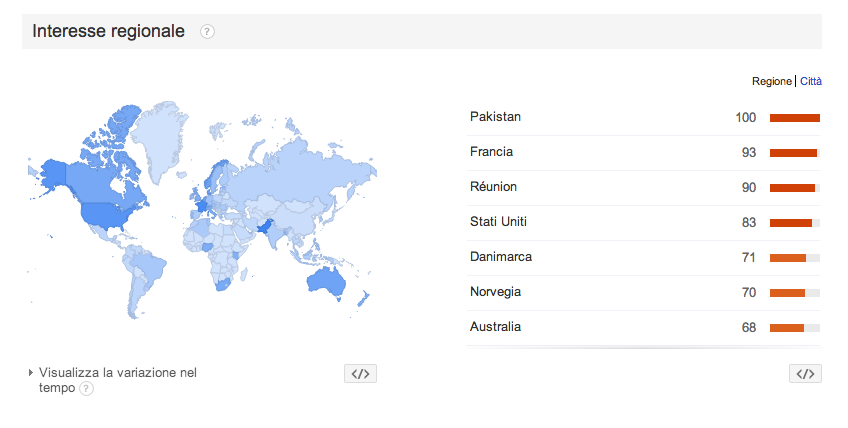Expand 'Visualizza la variazione nel tempo'
Screen dimensions: 848x428
click(117, 380)
